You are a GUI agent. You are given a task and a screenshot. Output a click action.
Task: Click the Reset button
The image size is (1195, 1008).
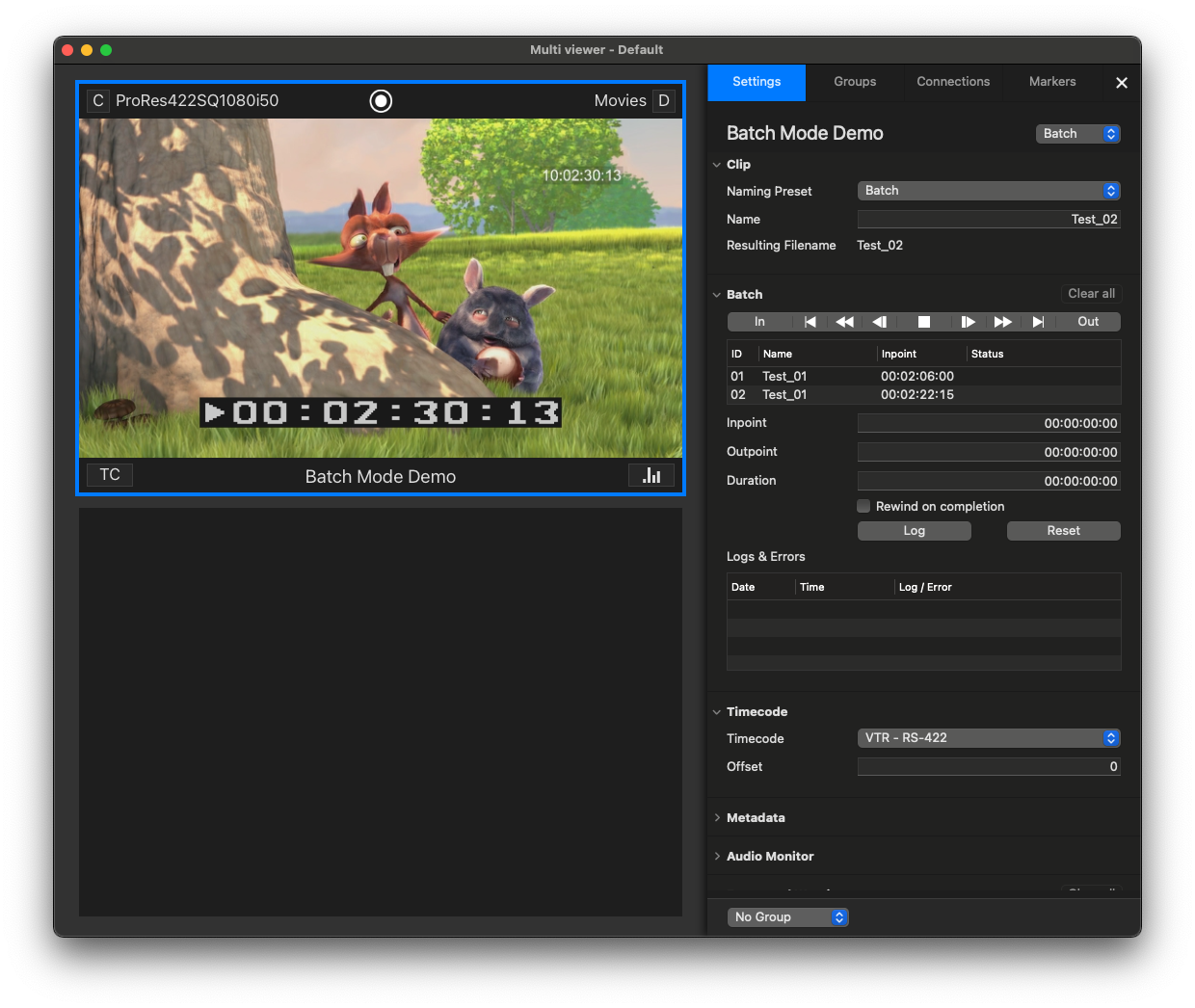point(1064,531)
